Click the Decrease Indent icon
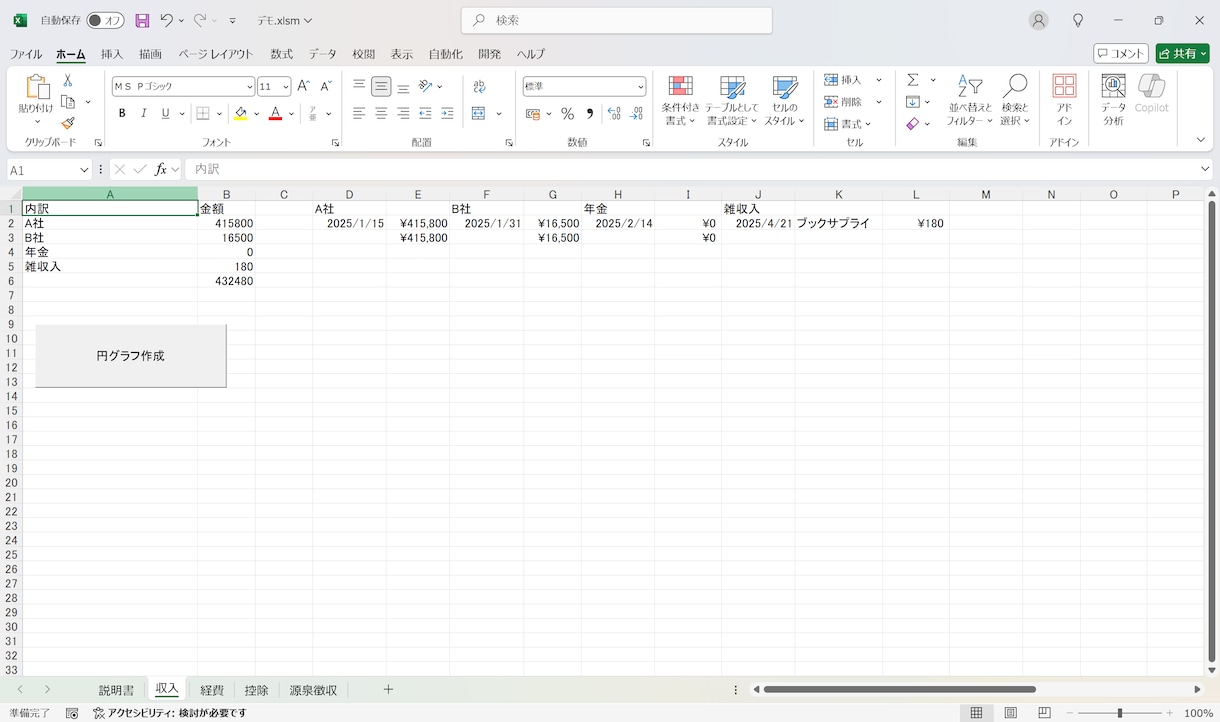The image size is (1220, 722). [x=425, y=114]
